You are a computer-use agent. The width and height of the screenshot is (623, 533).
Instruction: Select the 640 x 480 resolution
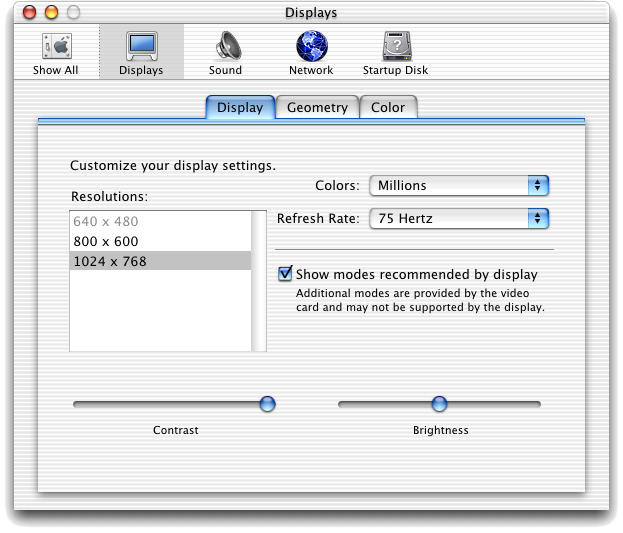pos(160,221)
